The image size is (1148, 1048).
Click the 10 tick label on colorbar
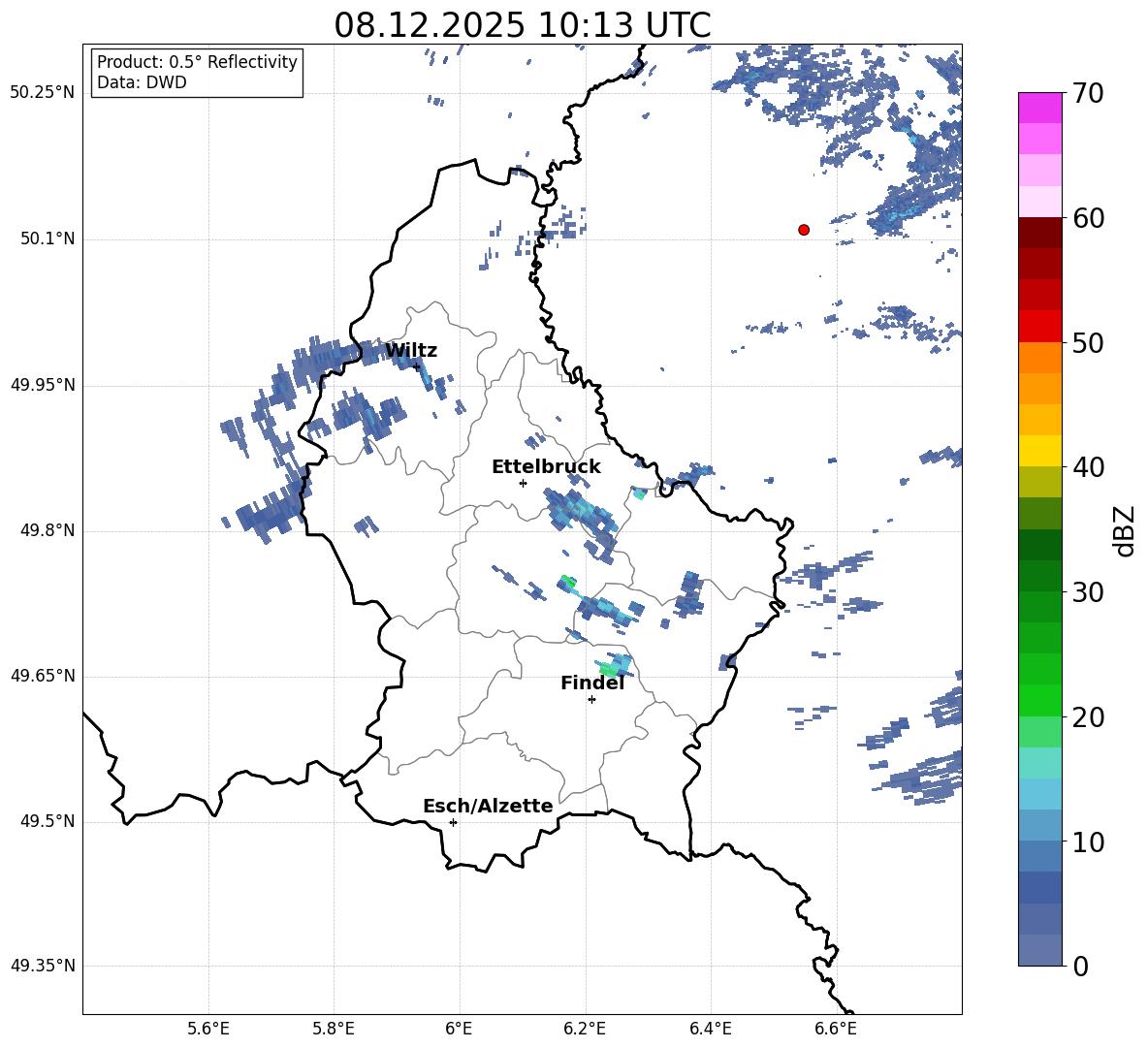pyautogui.click(x=1088, y=842)
